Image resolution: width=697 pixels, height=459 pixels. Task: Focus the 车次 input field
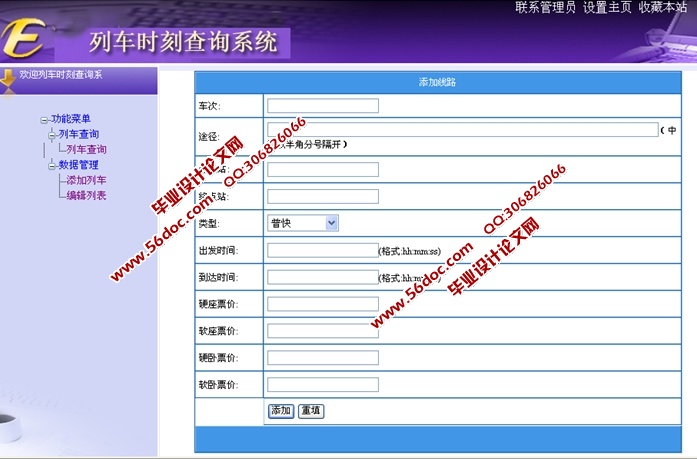(x=323, y=106)
